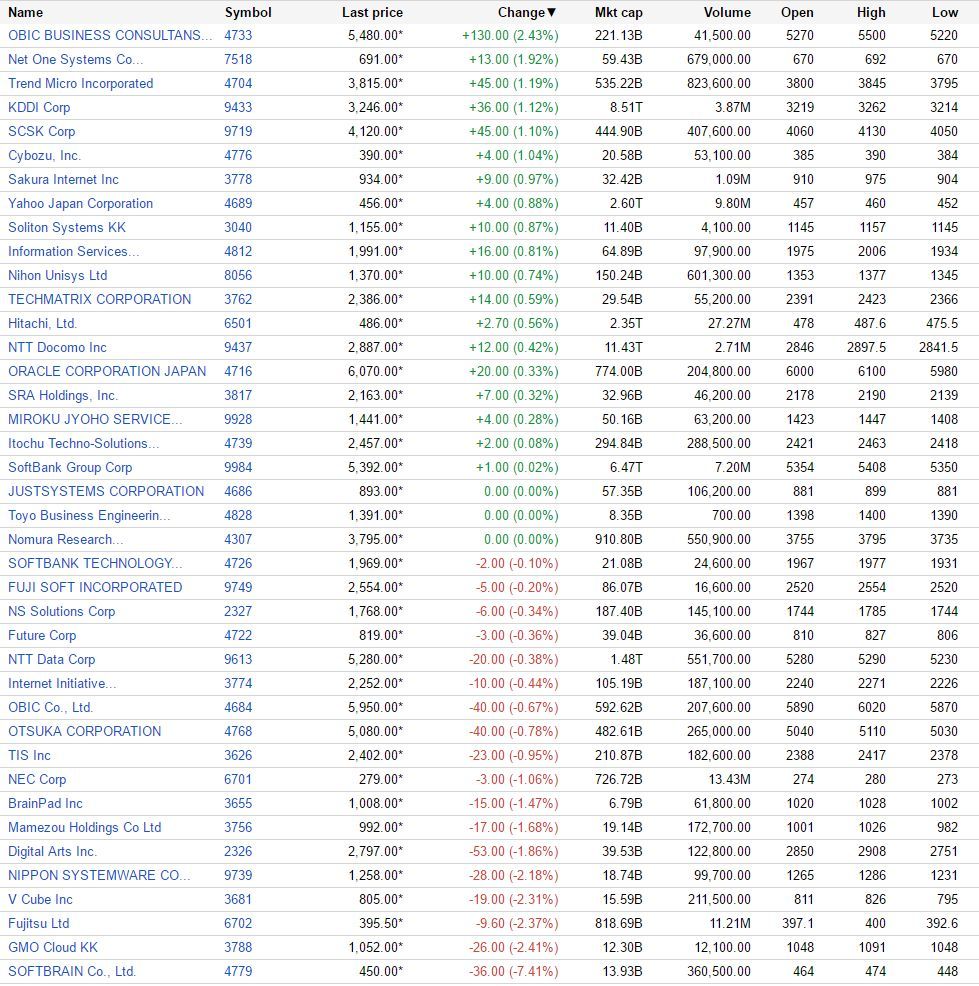Open Nihon Unisys Ltd link

(57, 275)
